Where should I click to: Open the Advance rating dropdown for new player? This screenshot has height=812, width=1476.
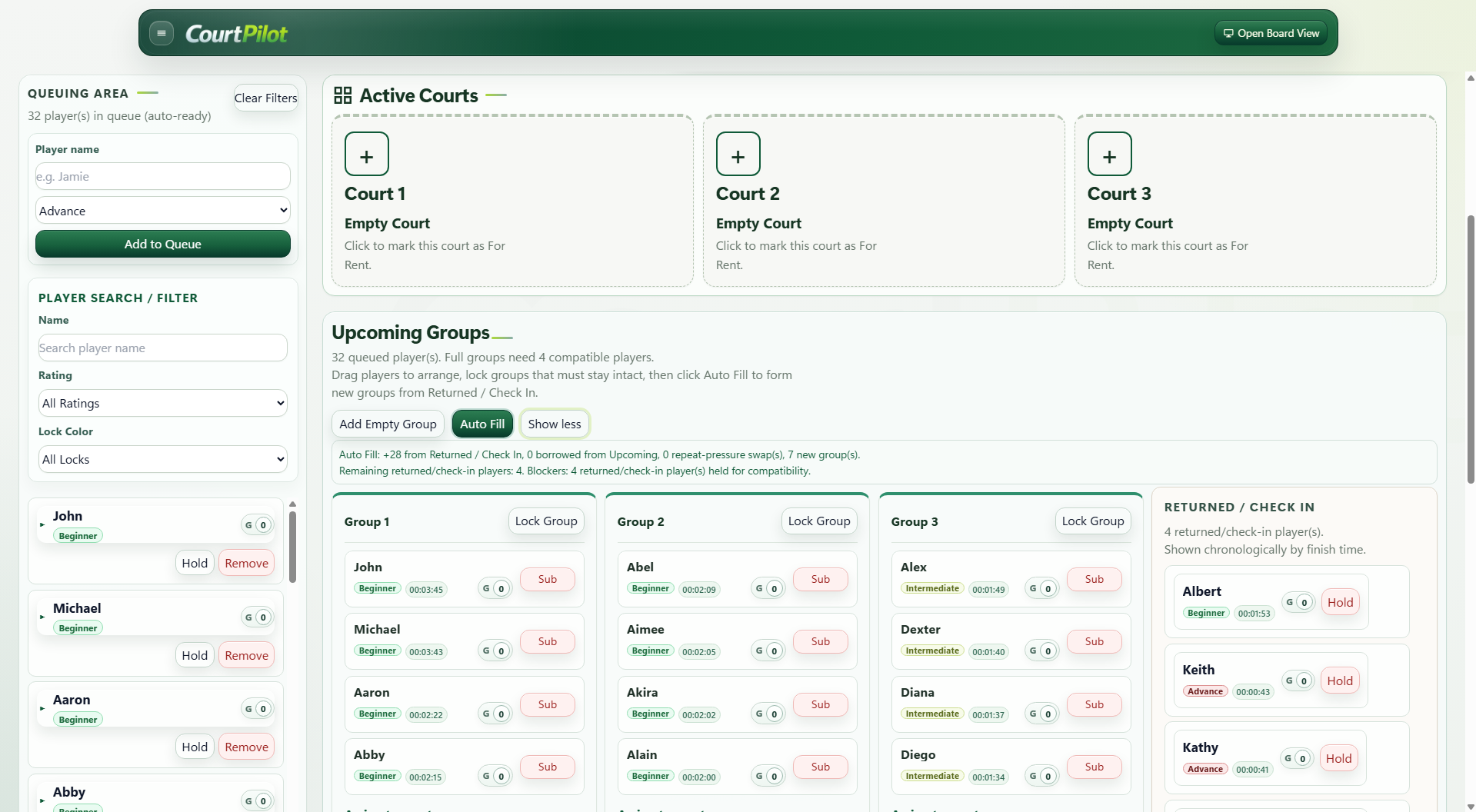pyautogui.click(x=163, y=211)
